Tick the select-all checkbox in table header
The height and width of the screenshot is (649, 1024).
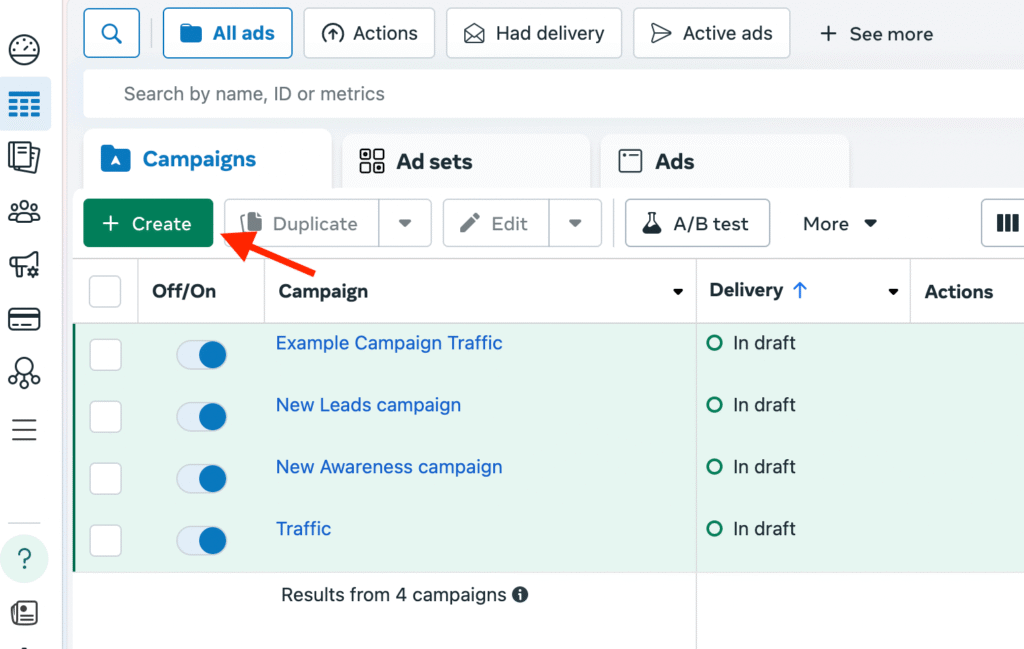[x=105, y=292]
